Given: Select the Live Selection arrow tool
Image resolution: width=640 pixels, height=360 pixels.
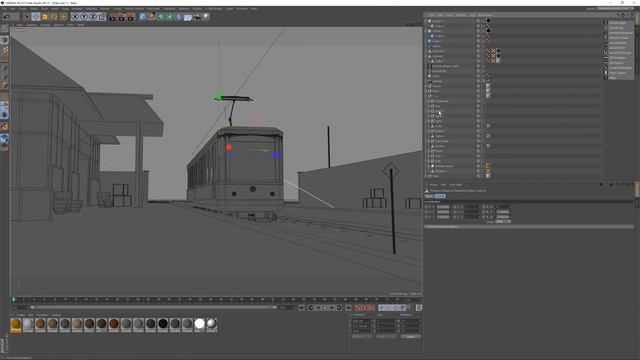Looking at the screenshot, I should (x=27, y=17).
